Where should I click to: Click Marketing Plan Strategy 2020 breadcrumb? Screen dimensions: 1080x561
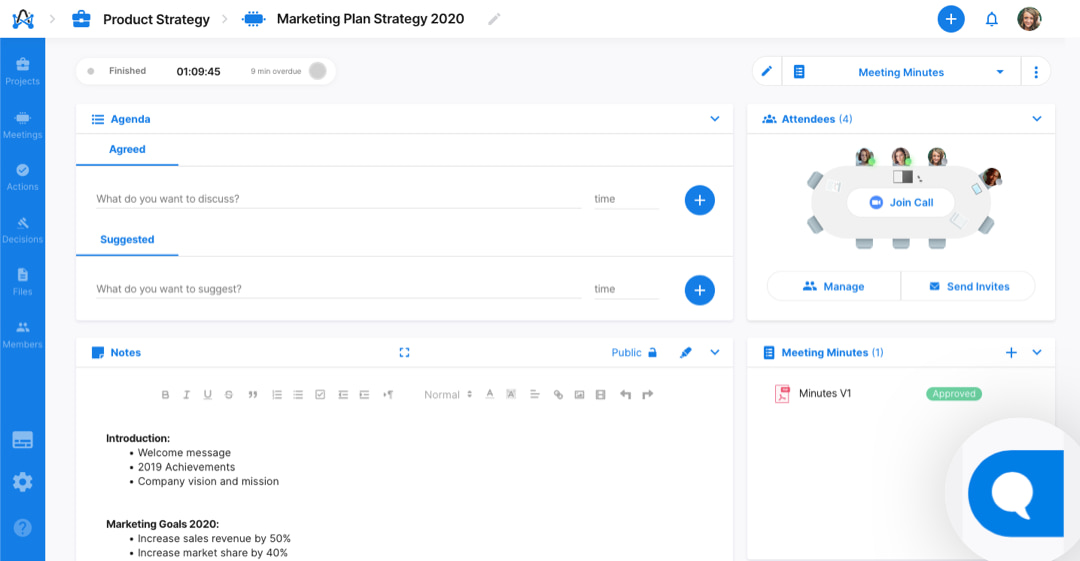[370, 19]
